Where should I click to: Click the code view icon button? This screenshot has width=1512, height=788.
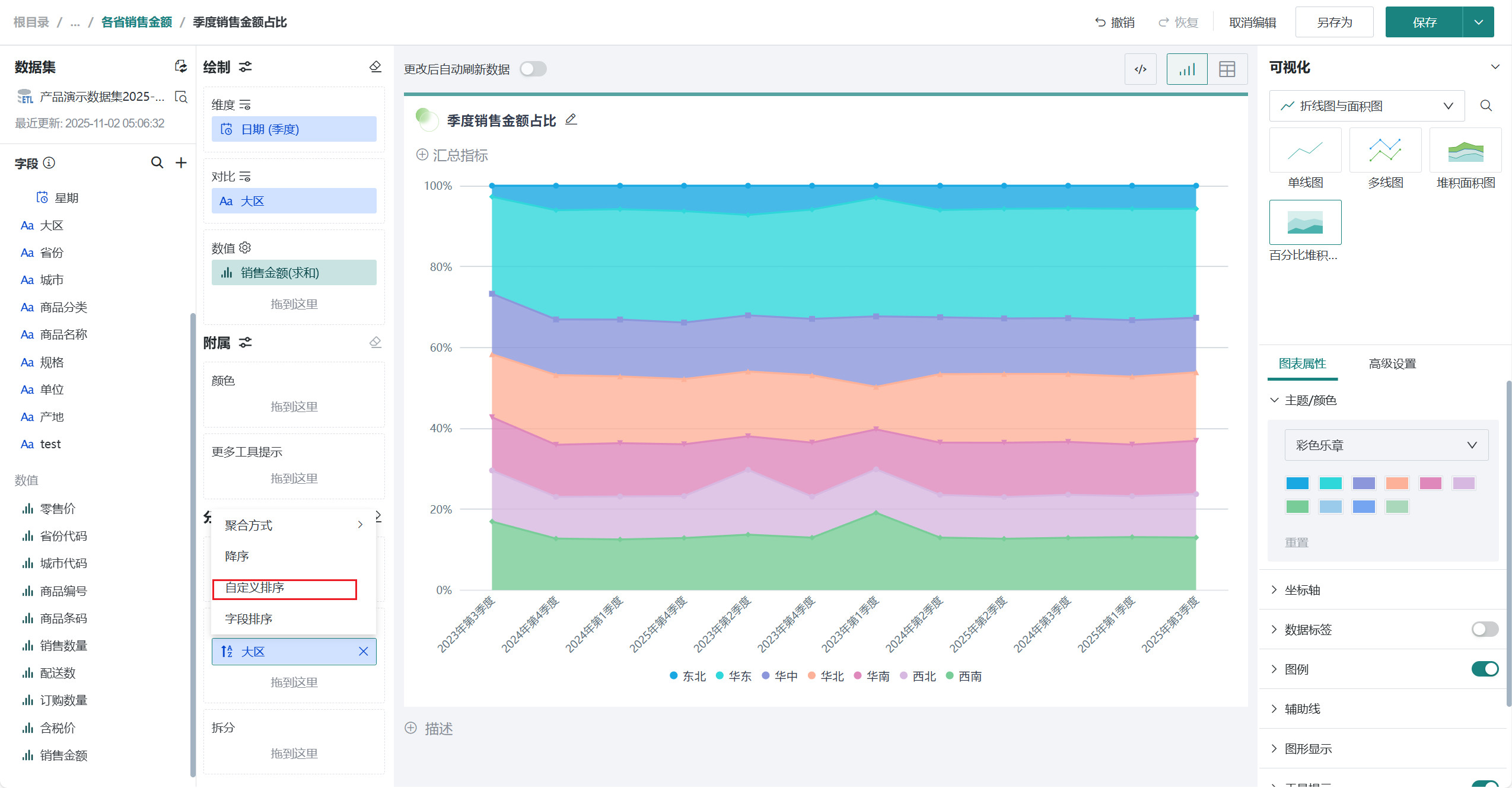click(x=1140, y=69)
